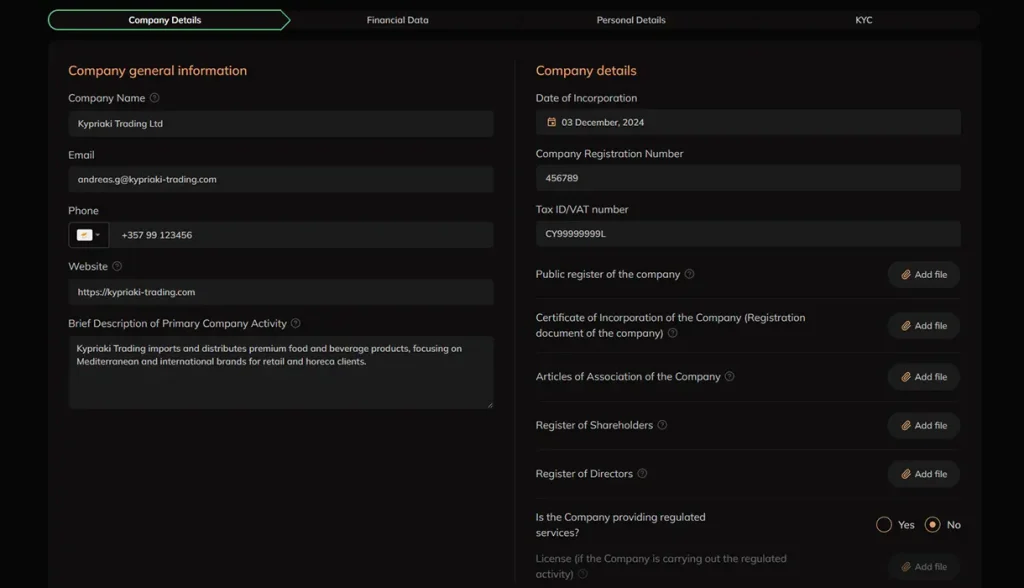
Task: Switch to the Financial Data tab
Action: click(x=397, y=20)
